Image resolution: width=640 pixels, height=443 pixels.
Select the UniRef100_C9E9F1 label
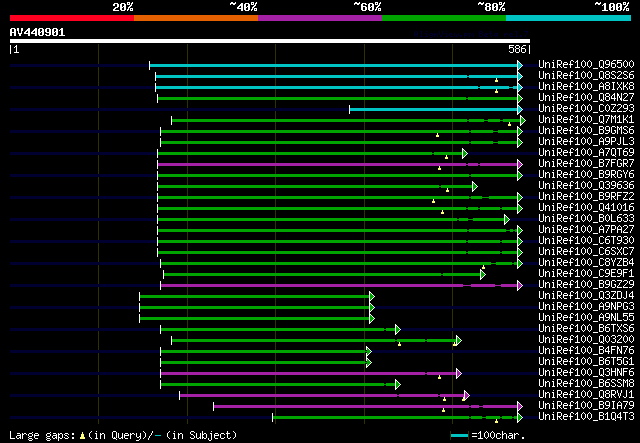click(586, 274)
